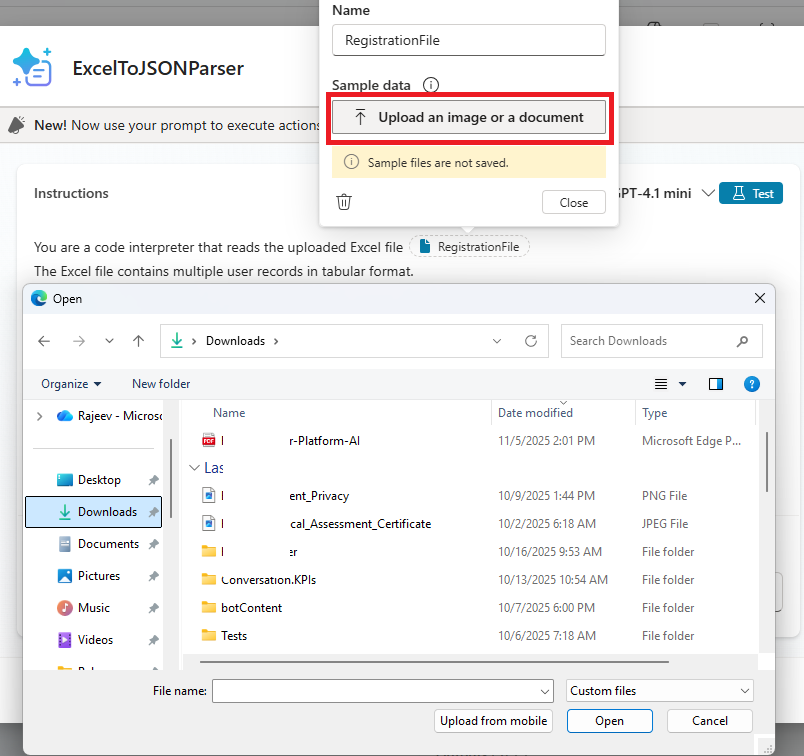804x756 pixels.
Task: Click the back navigation arrow in the Open dialog
Action: coord(44,340)
